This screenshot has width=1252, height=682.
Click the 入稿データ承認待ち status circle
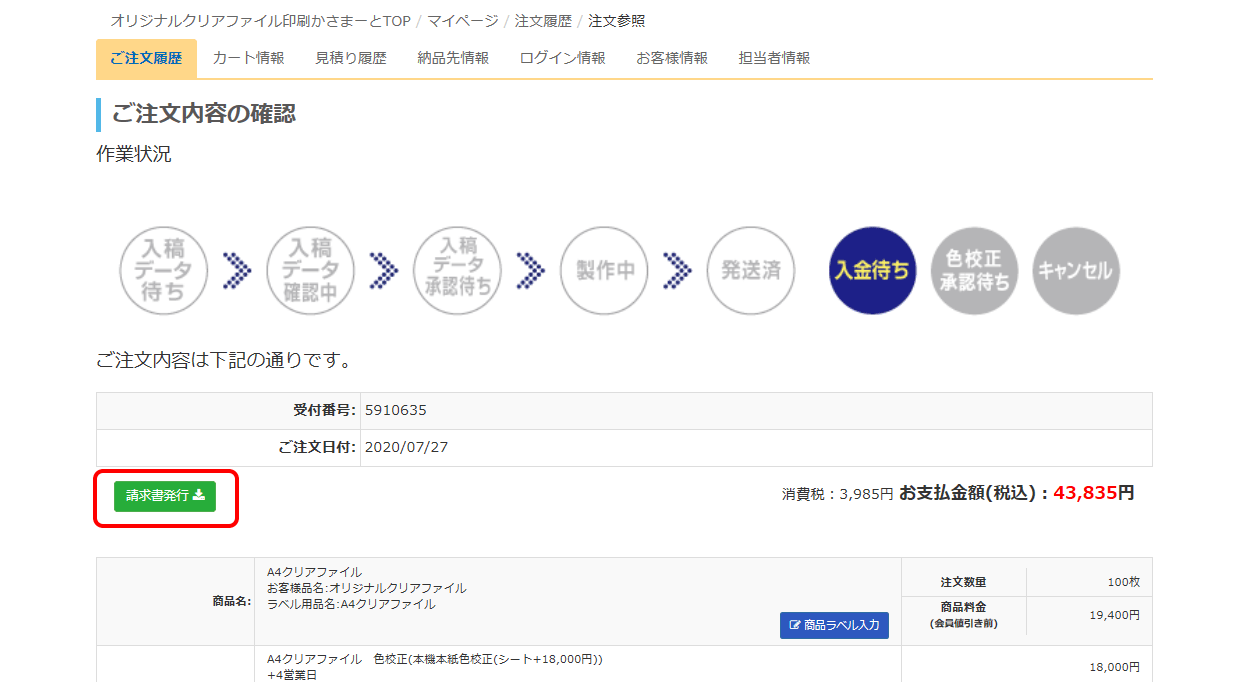click(x=457, y=270)
